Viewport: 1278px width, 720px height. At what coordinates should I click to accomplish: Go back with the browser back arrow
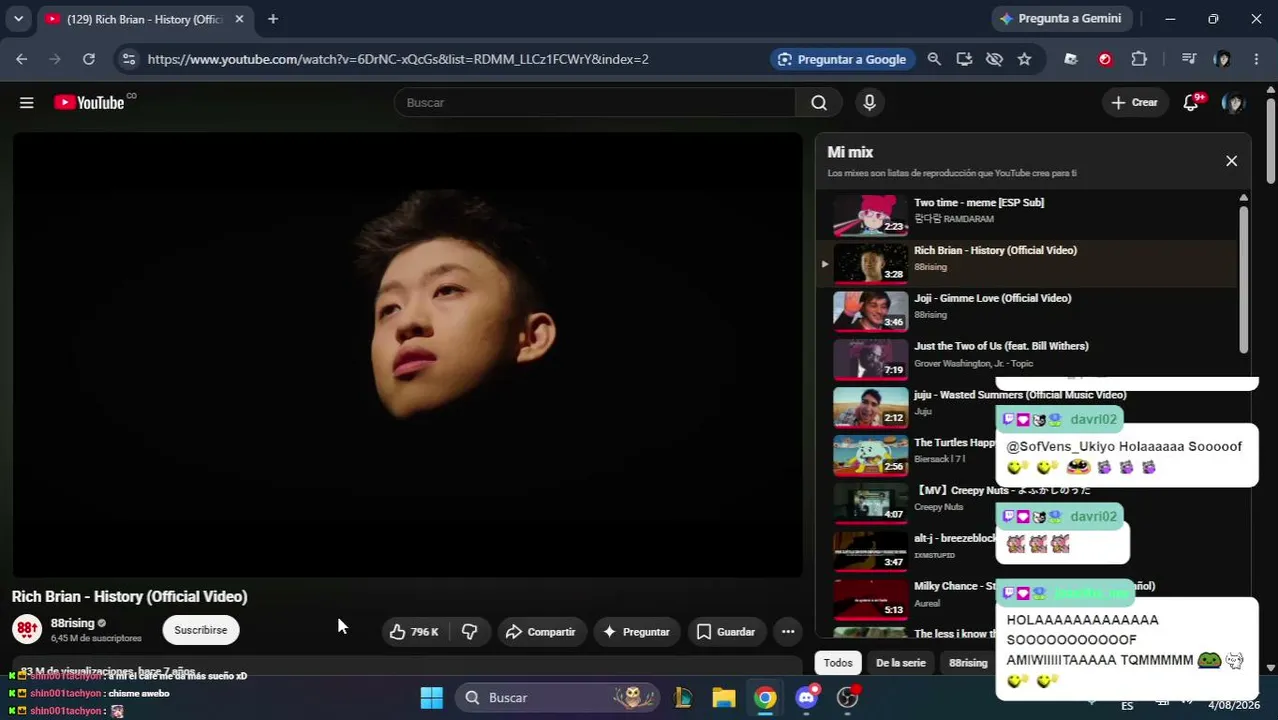pyautogui.click(x=22, y=59)
